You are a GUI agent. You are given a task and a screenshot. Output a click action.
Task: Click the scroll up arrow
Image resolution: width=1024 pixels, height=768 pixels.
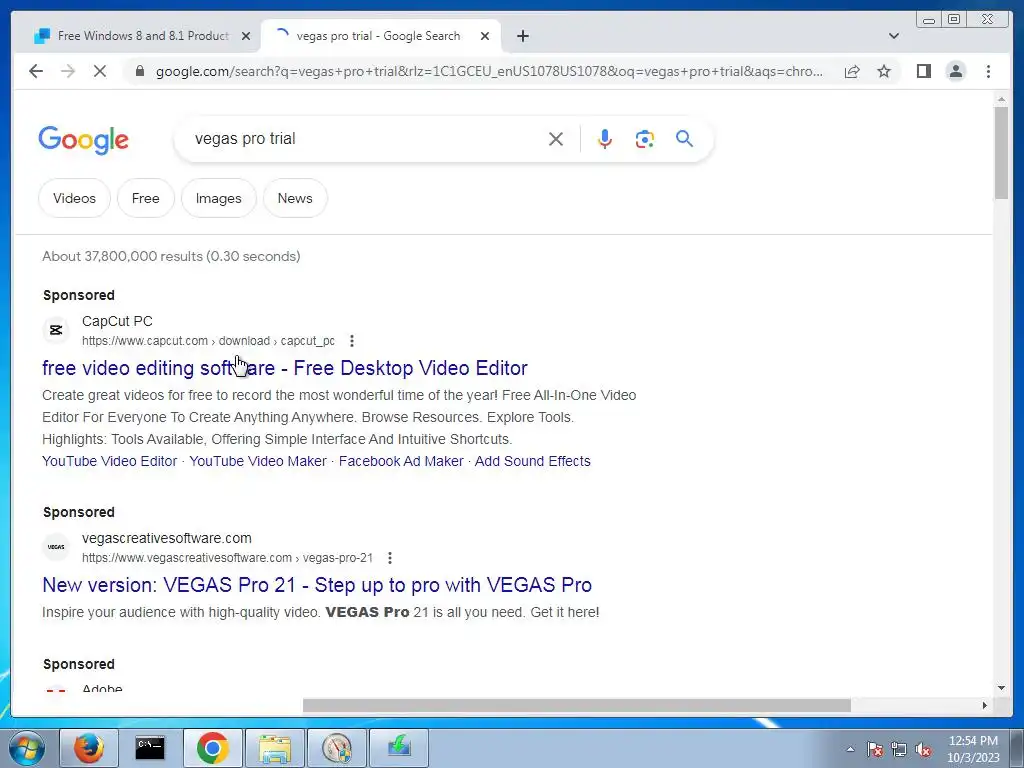1001,99
